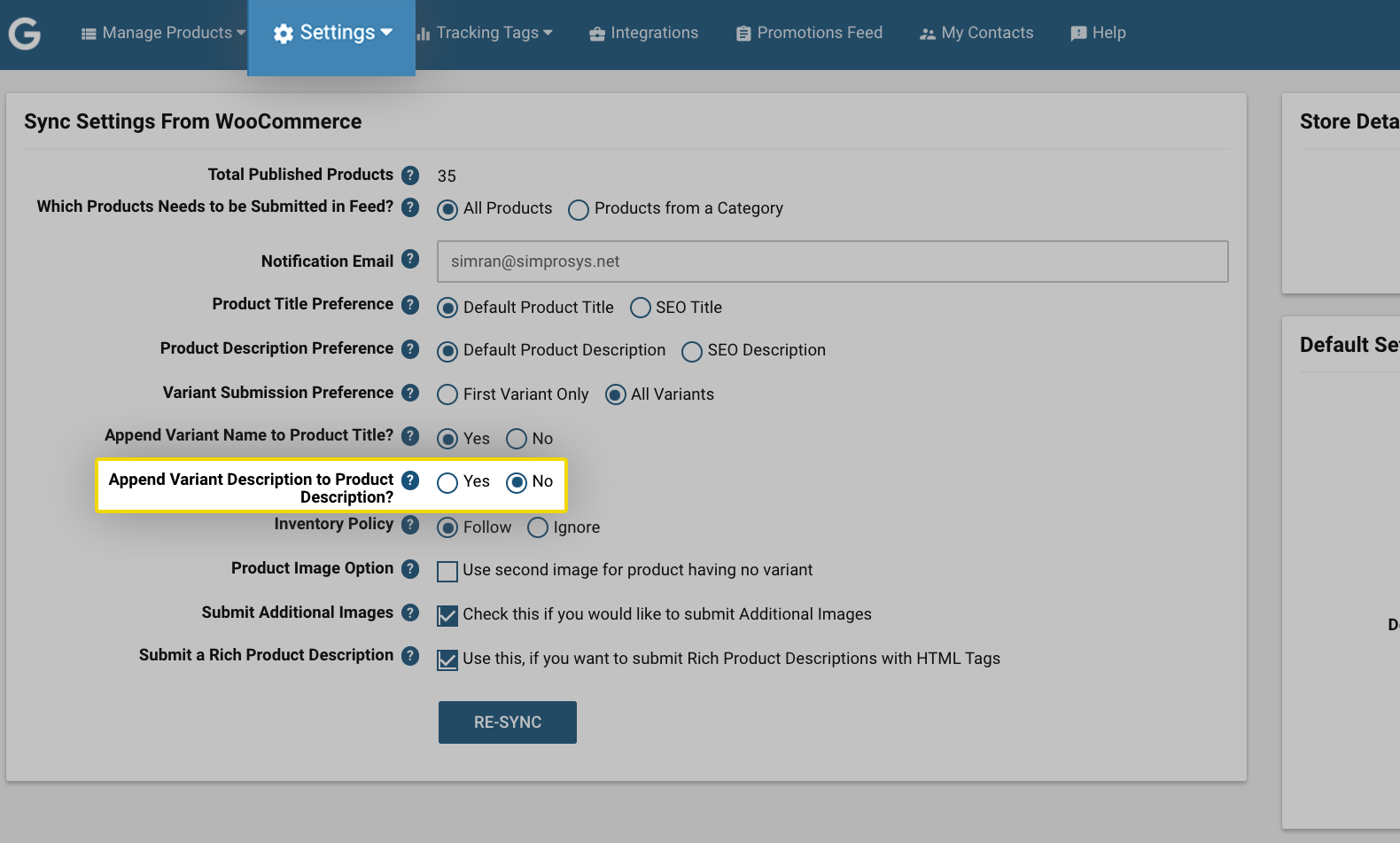
Task: Select No for Append Variant Description
Action: [x=517, y=482]
